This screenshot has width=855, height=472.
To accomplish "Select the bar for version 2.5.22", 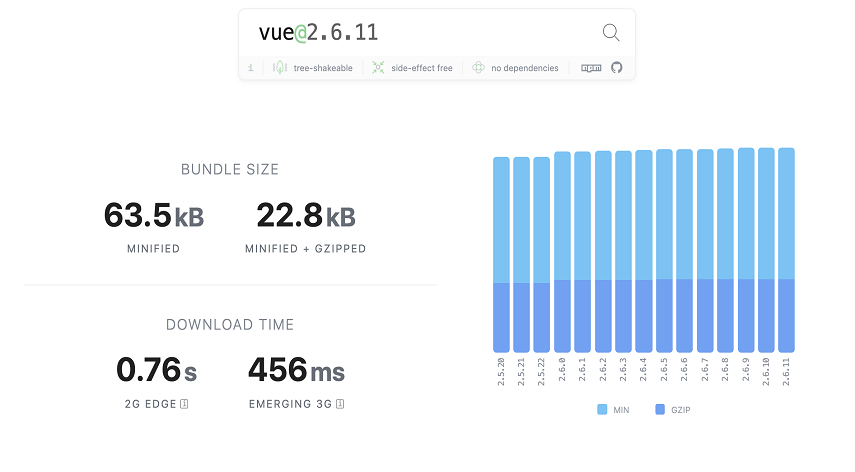I will coord(541,255).
